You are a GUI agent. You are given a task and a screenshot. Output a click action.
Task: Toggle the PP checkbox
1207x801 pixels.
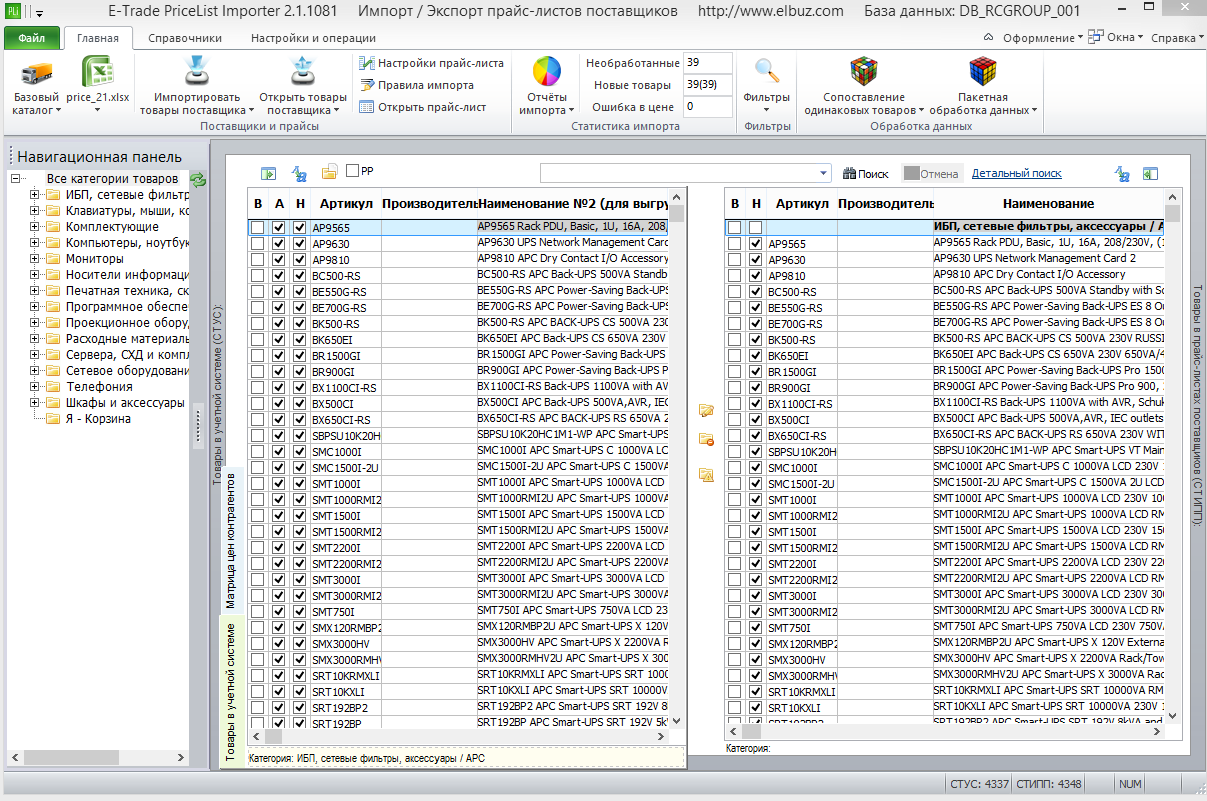[x=352, y=171]
